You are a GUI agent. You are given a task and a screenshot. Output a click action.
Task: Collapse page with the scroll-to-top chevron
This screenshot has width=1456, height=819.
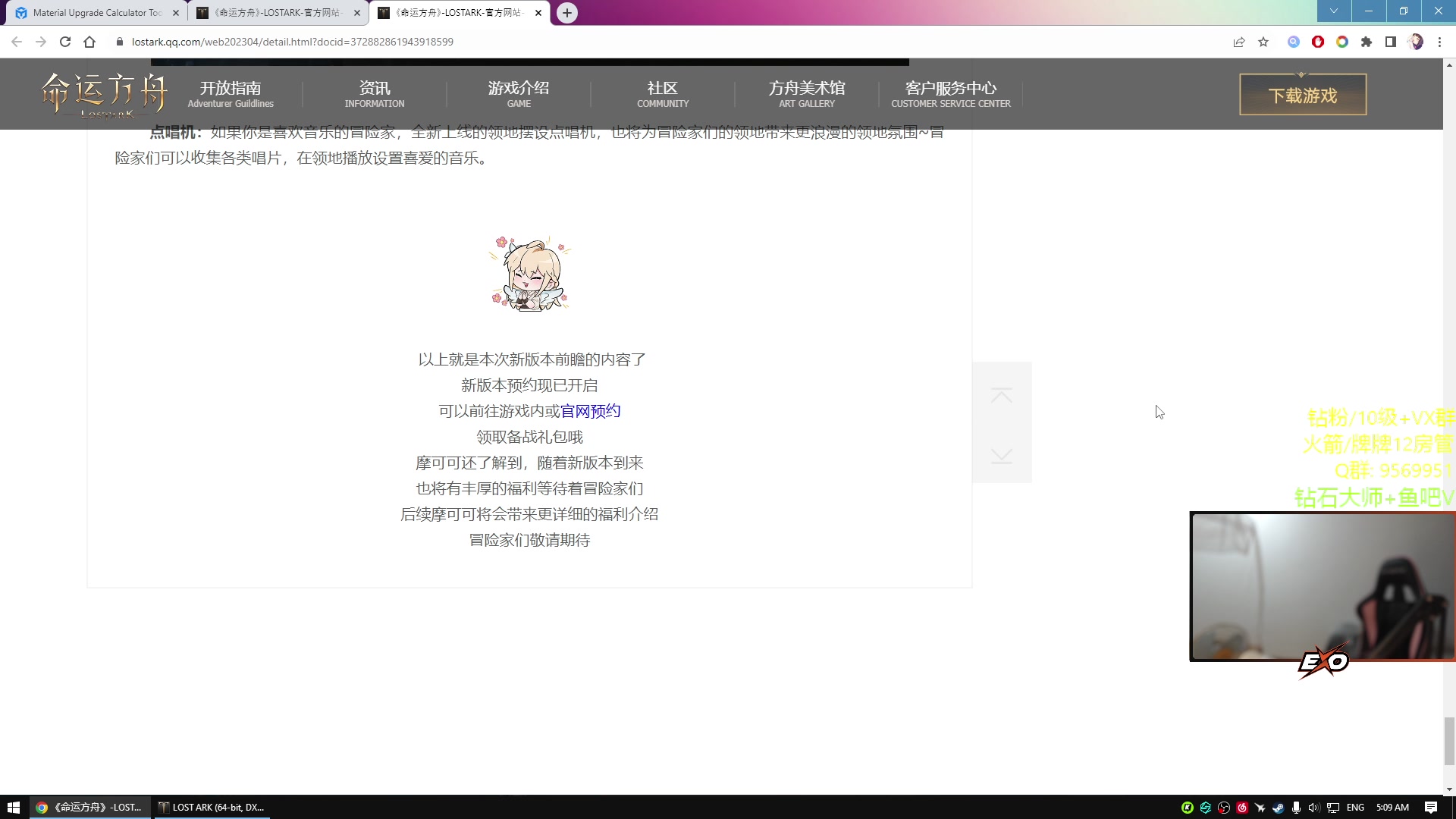pos(1002,394)
